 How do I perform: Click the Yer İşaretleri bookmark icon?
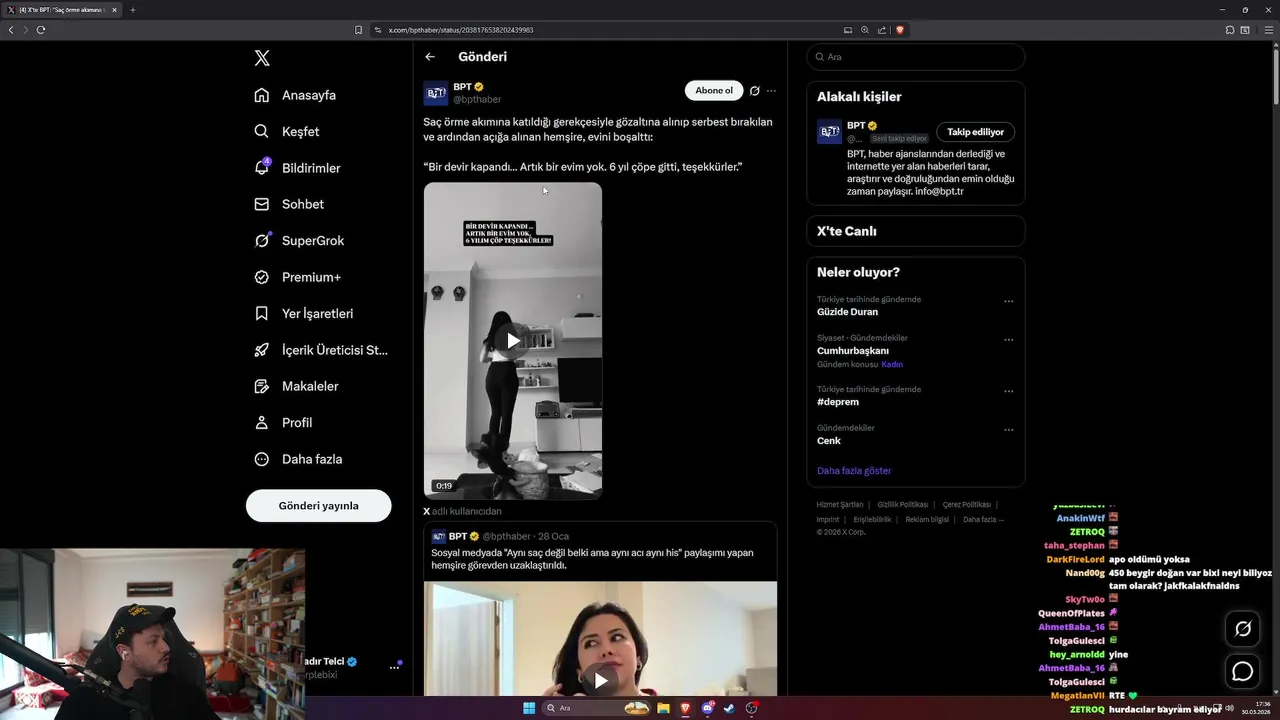pyautogui.click(x=262, y=313)
